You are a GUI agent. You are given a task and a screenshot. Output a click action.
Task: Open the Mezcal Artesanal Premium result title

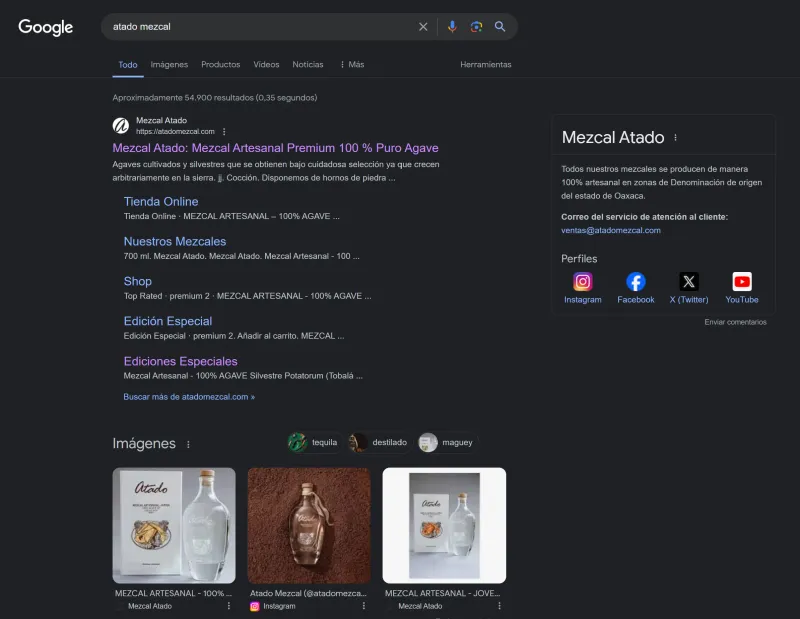[x=276, y=148]
